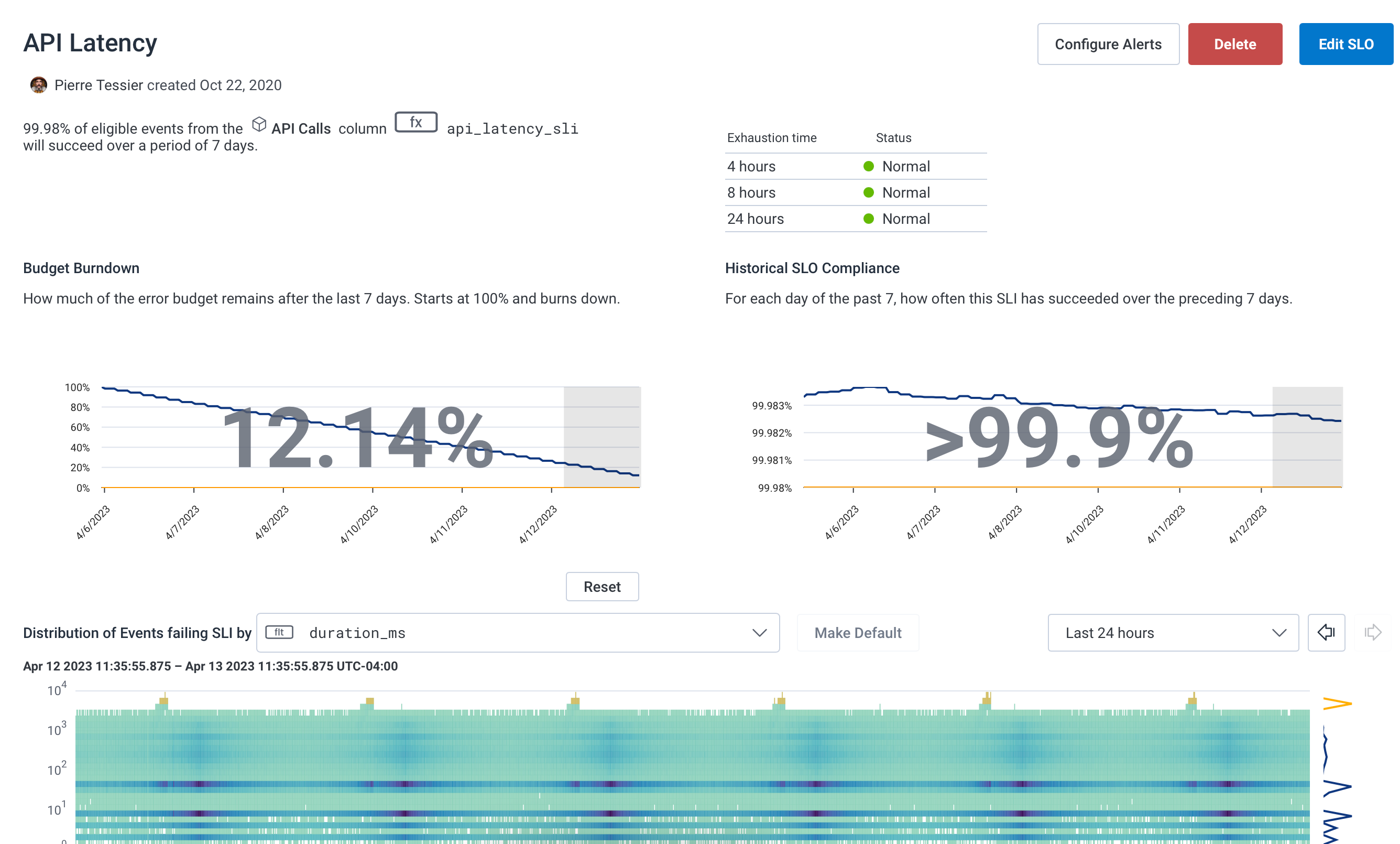The width and height of the screenshot is (1400, 844).
Task: Click the flt type badge in the dropdown
Action: [279, 633]
